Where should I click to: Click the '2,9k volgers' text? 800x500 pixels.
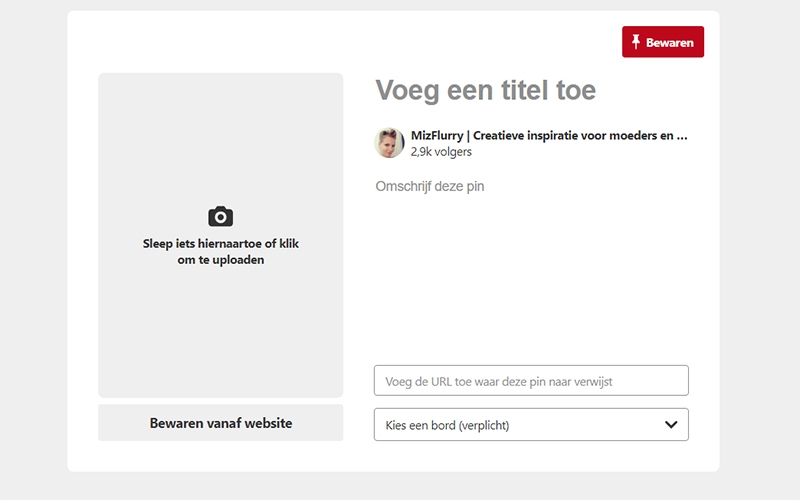[441, 152]
